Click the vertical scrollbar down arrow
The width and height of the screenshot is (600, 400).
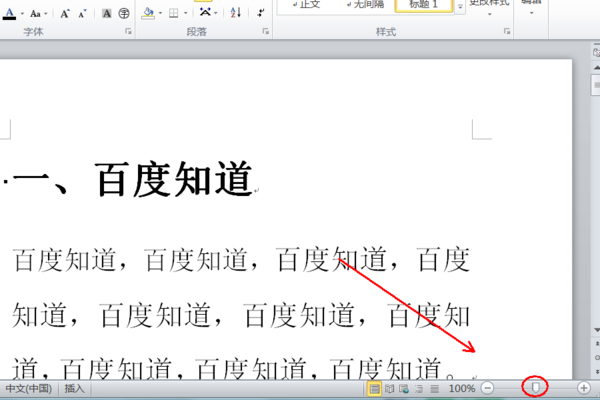click(x=597, y=330)
